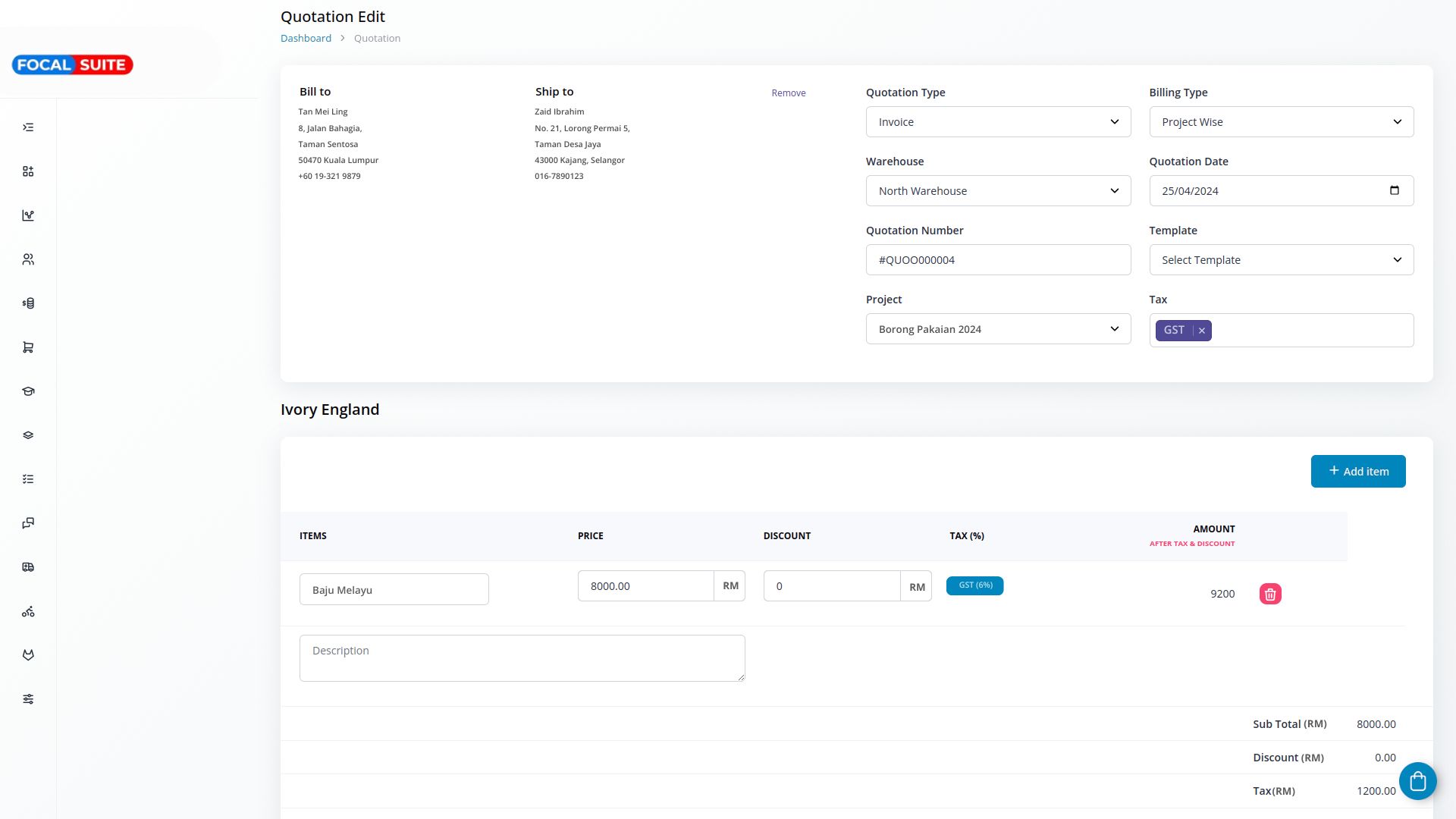Viewport: 1456px width, 819px height.
Task: Open the Quotation Date calendar picker icon
Action: pyautogui.click(x=1394, y=190)
